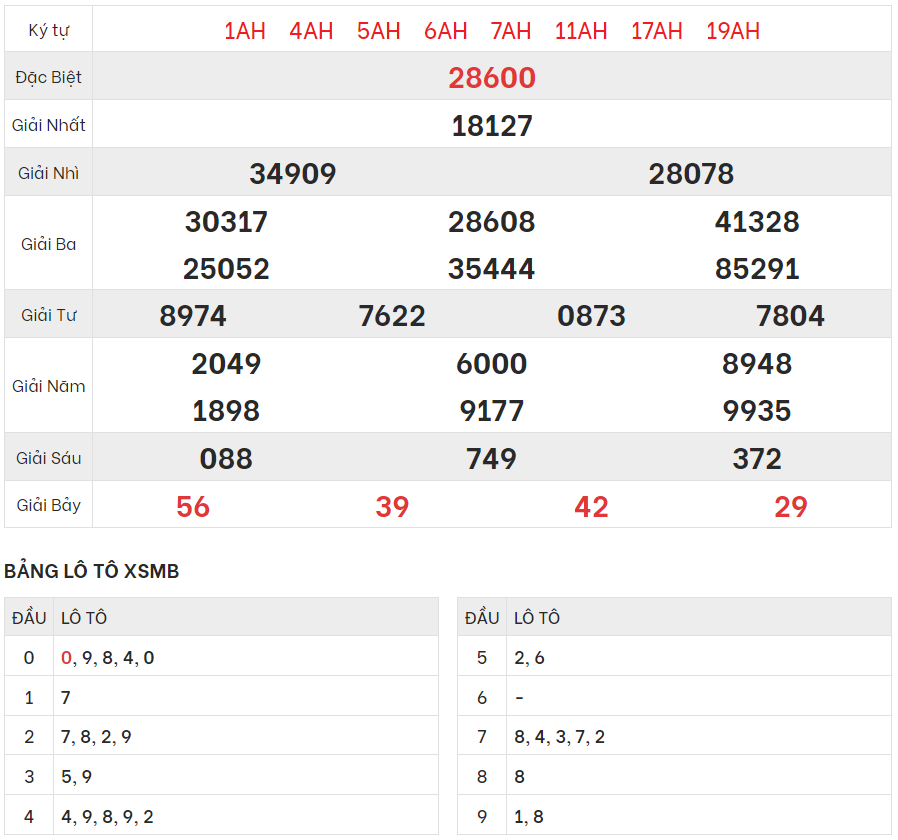Click the Đặc Biệt row label
Image resolution: width=898 pixels, height=840 pixels.
49,78
